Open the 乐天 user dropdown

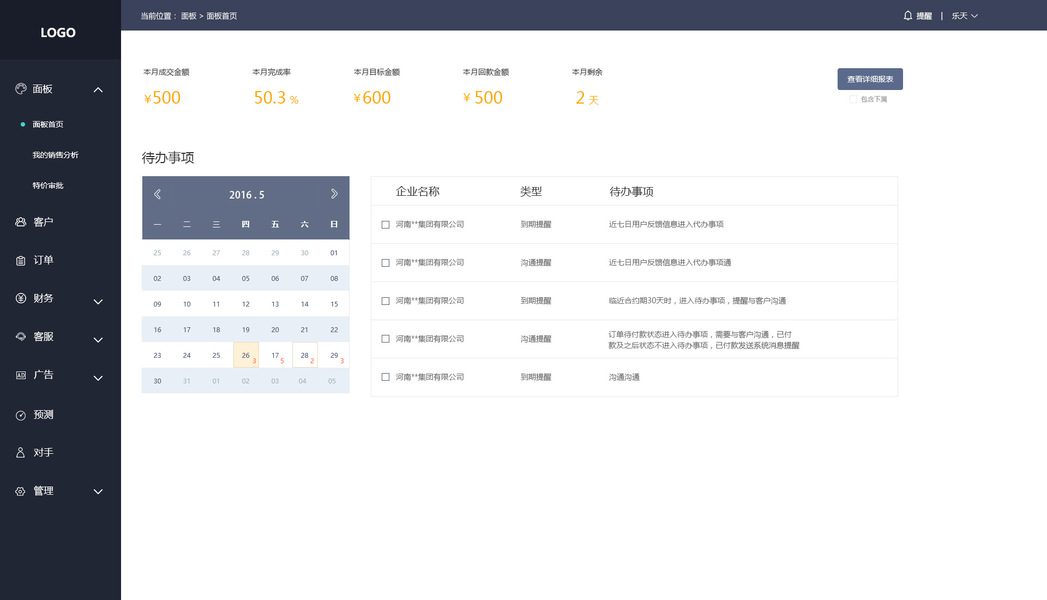(964, 15)
